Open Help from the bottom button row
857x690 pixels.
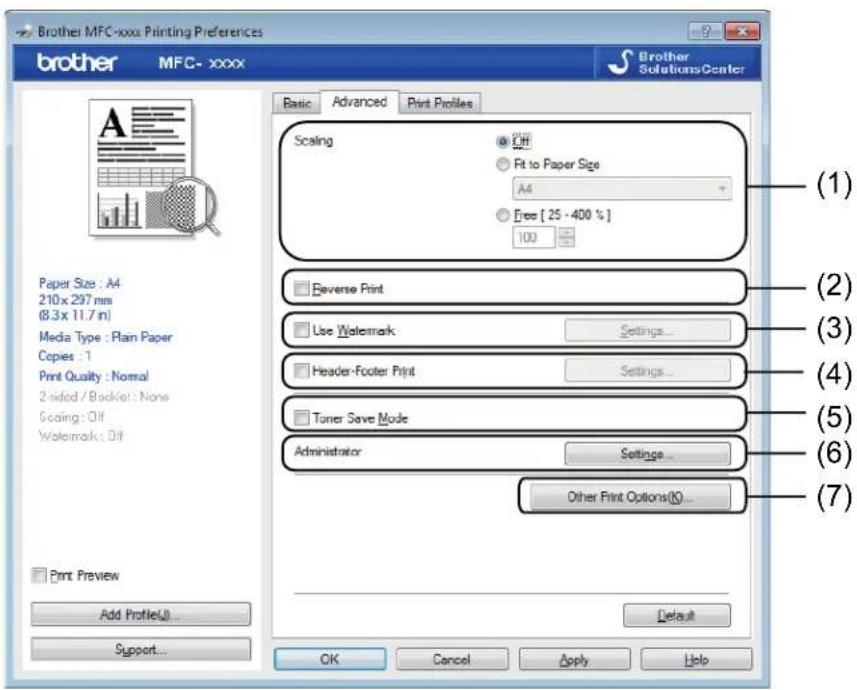[696, 659]
